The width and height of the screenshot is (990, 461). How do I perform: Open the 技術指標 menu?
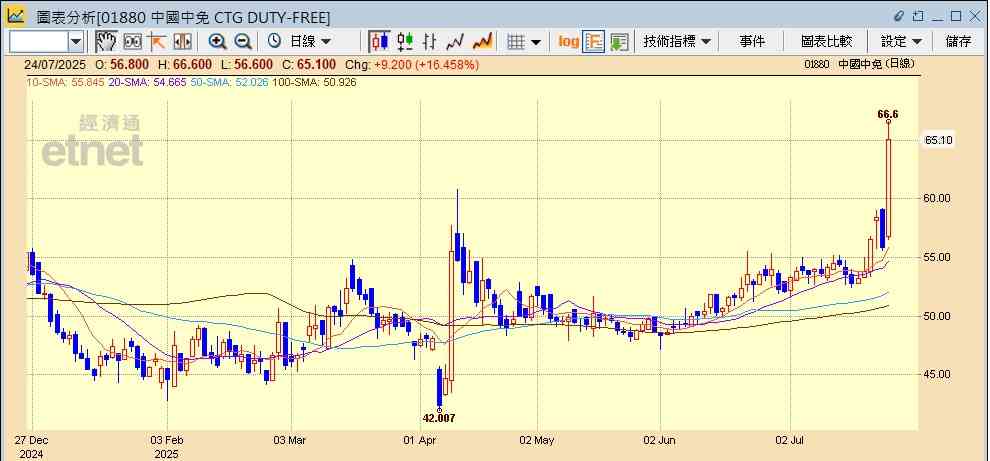click(677, 42)
